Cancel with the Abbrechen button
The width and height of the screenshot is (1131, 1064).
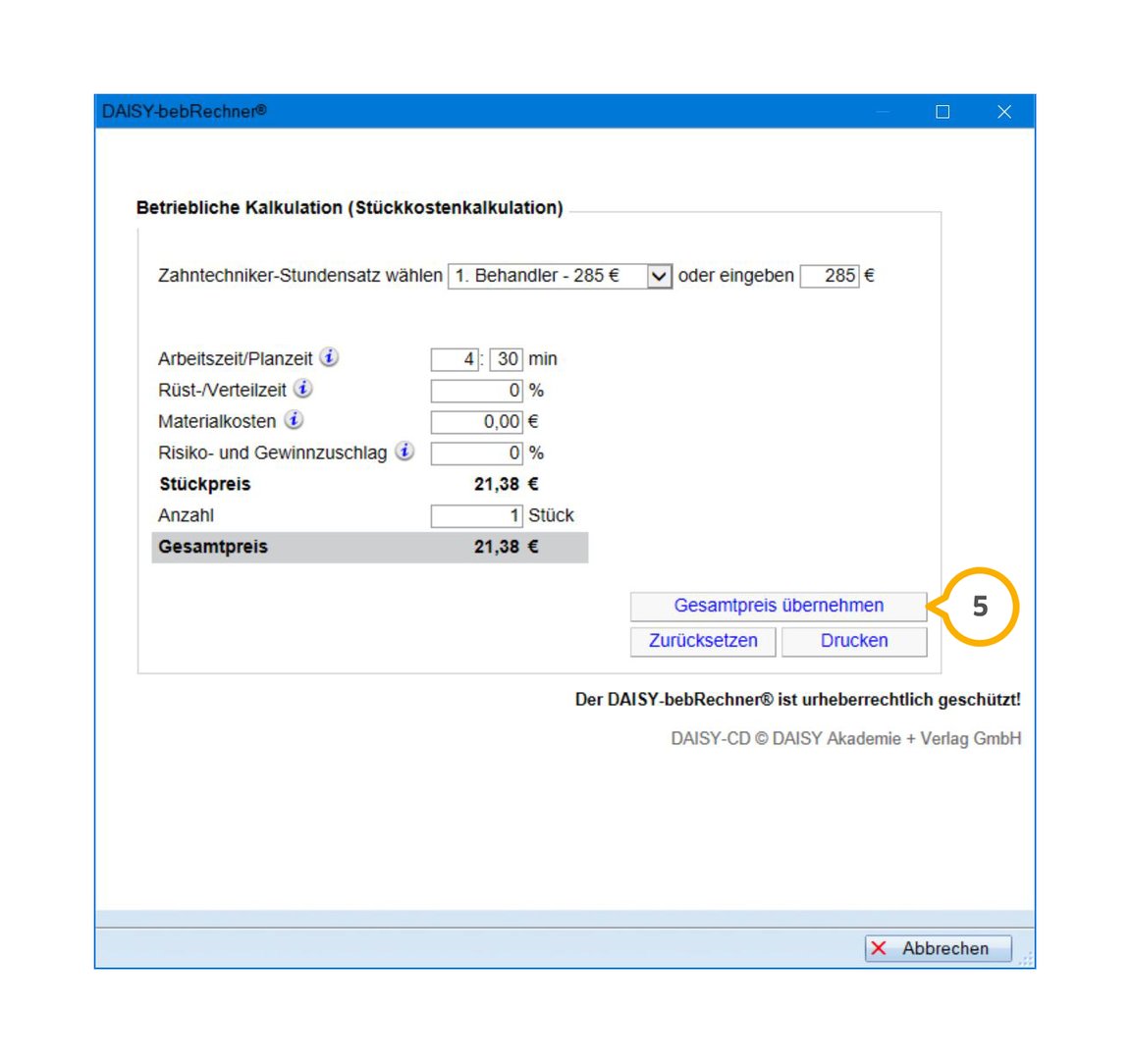[x=938, y=948]
